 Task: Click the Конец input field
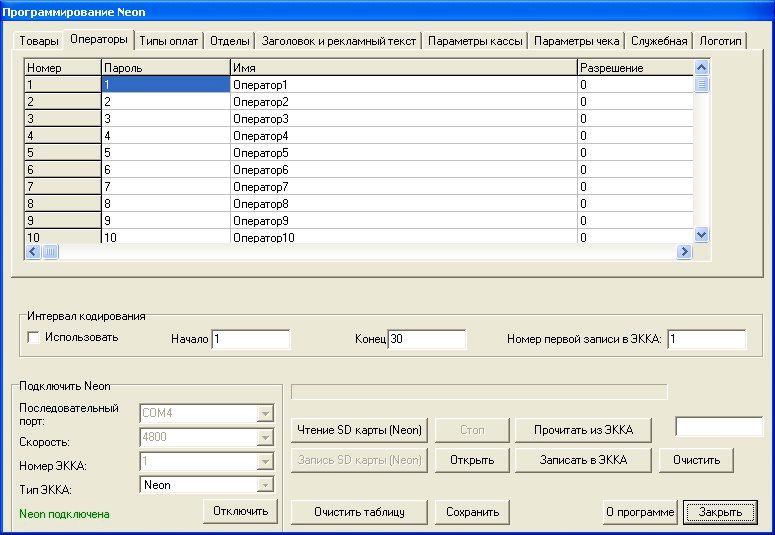(x=427, y=339)
